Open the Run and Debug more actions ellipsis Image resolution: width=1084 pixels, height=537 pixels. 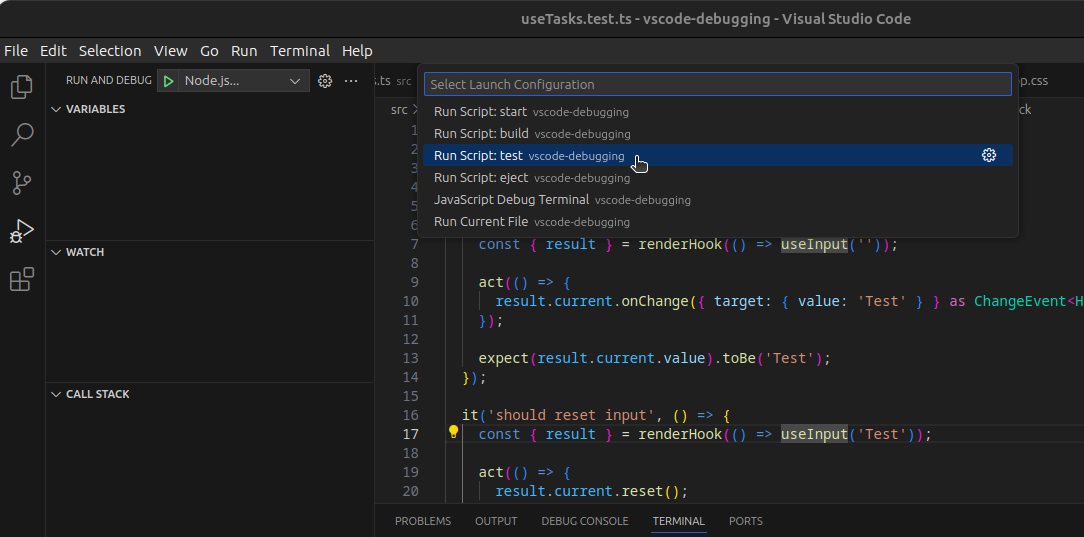(351, 81)
